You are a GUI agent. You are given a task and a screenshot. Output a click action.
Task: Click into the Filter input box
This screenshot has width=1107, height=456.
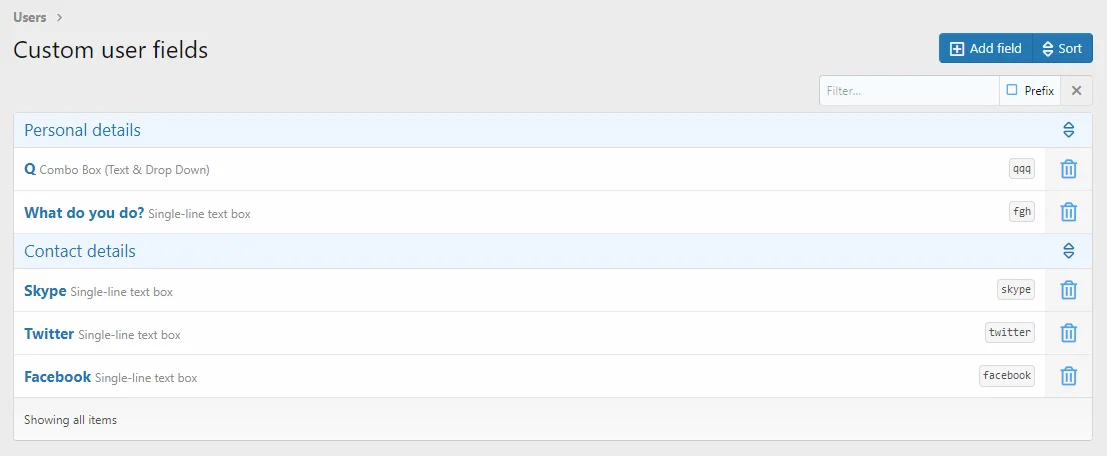(908, 91)
